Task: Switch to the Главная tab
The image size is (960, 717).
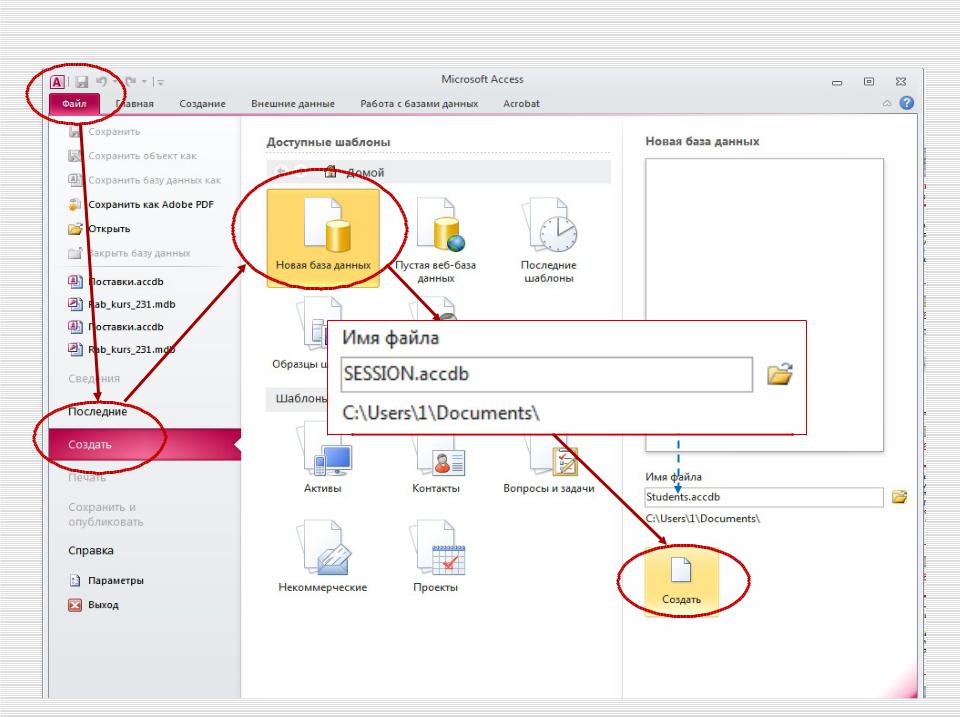Action: coord(135,103)
